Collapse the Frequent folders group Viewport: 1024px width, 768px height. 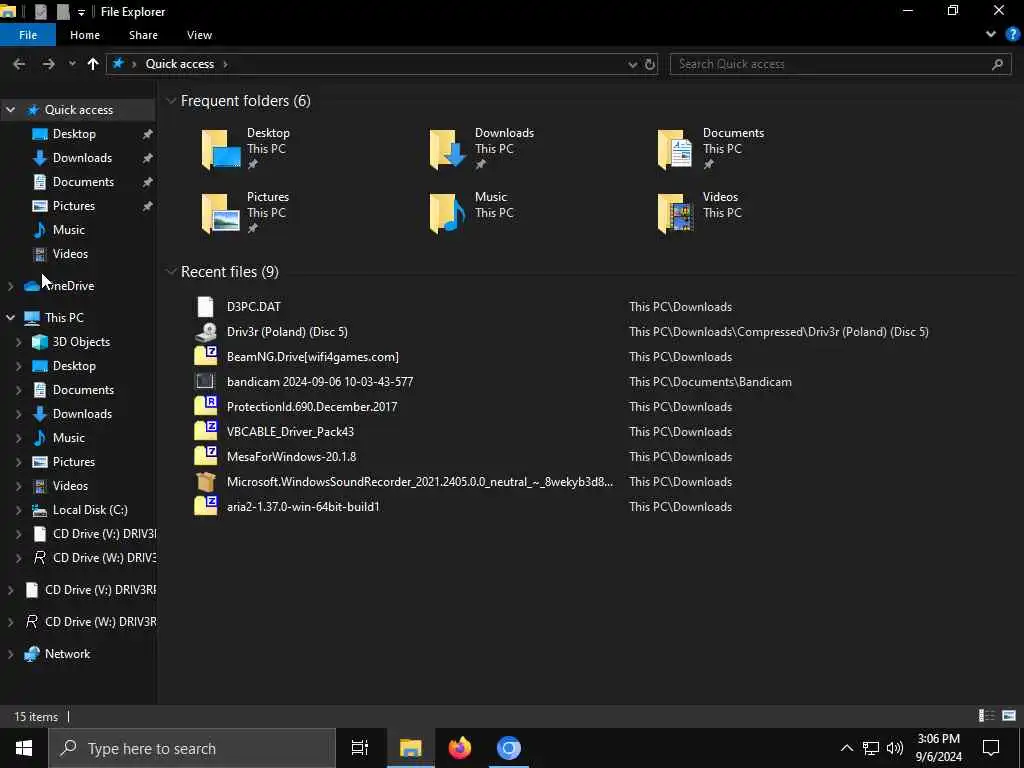tap(171, 101)
